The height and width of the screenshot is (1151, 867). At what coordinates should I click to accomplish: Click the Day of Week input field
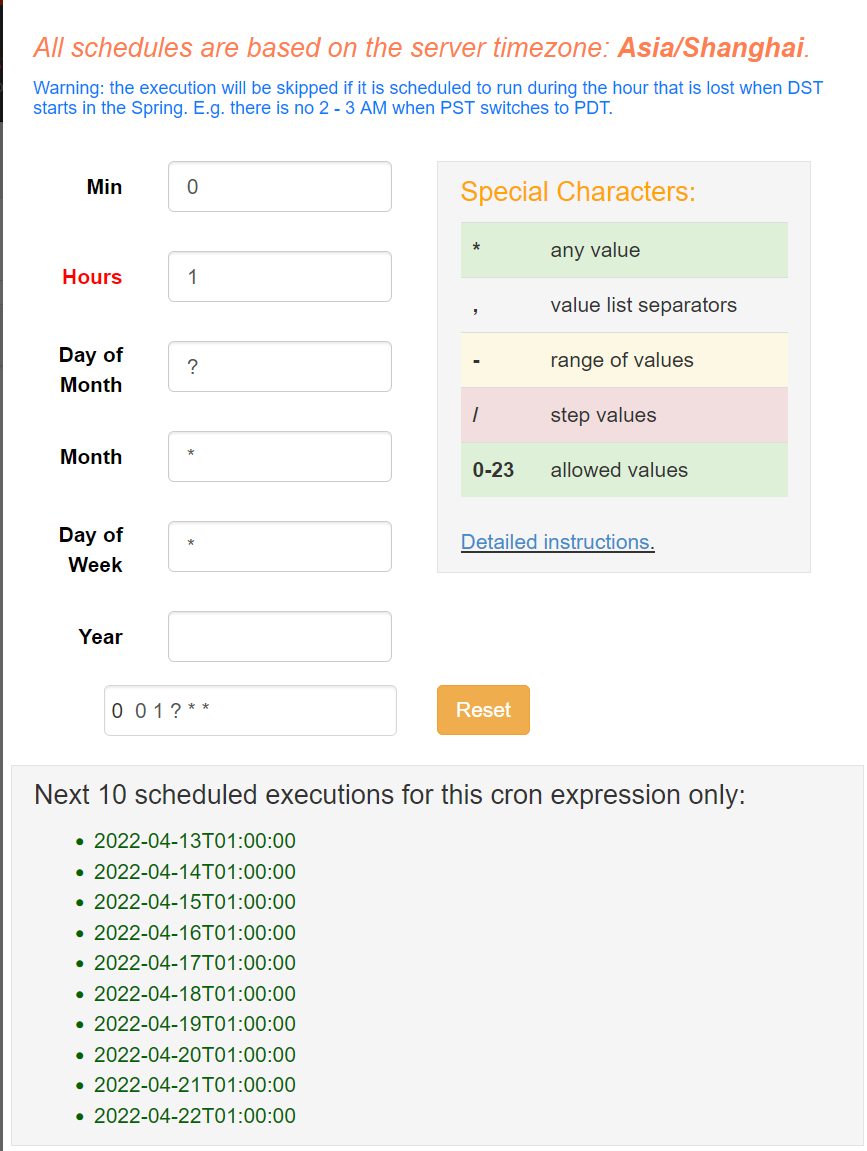tap(279, 547)
